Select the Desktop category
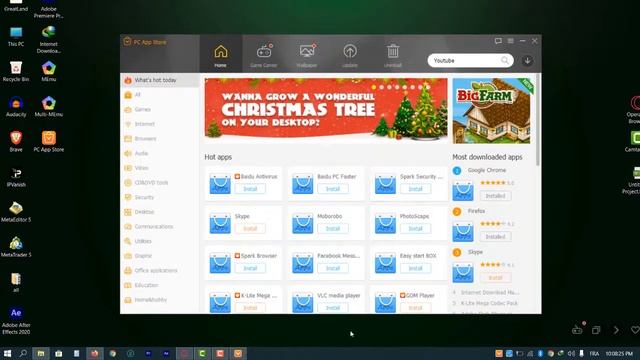The height and width of the screenshot is (360, 640). (x=160, y=212)
